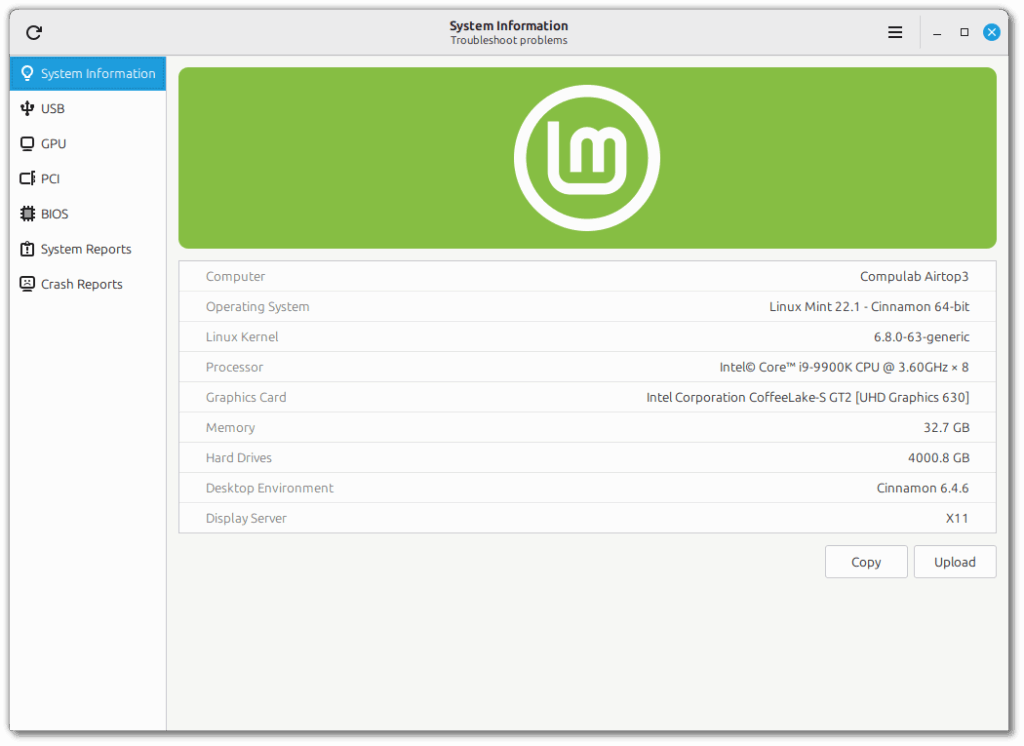Select the Operating System row
This screenshot has width=1024, height=746.
click(x=587, y=306)
